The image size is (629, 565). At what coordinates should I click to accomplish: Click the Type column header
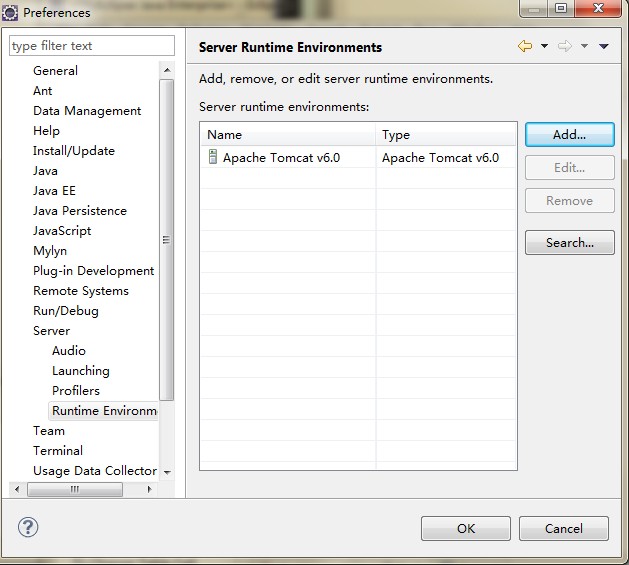(446, 135)
